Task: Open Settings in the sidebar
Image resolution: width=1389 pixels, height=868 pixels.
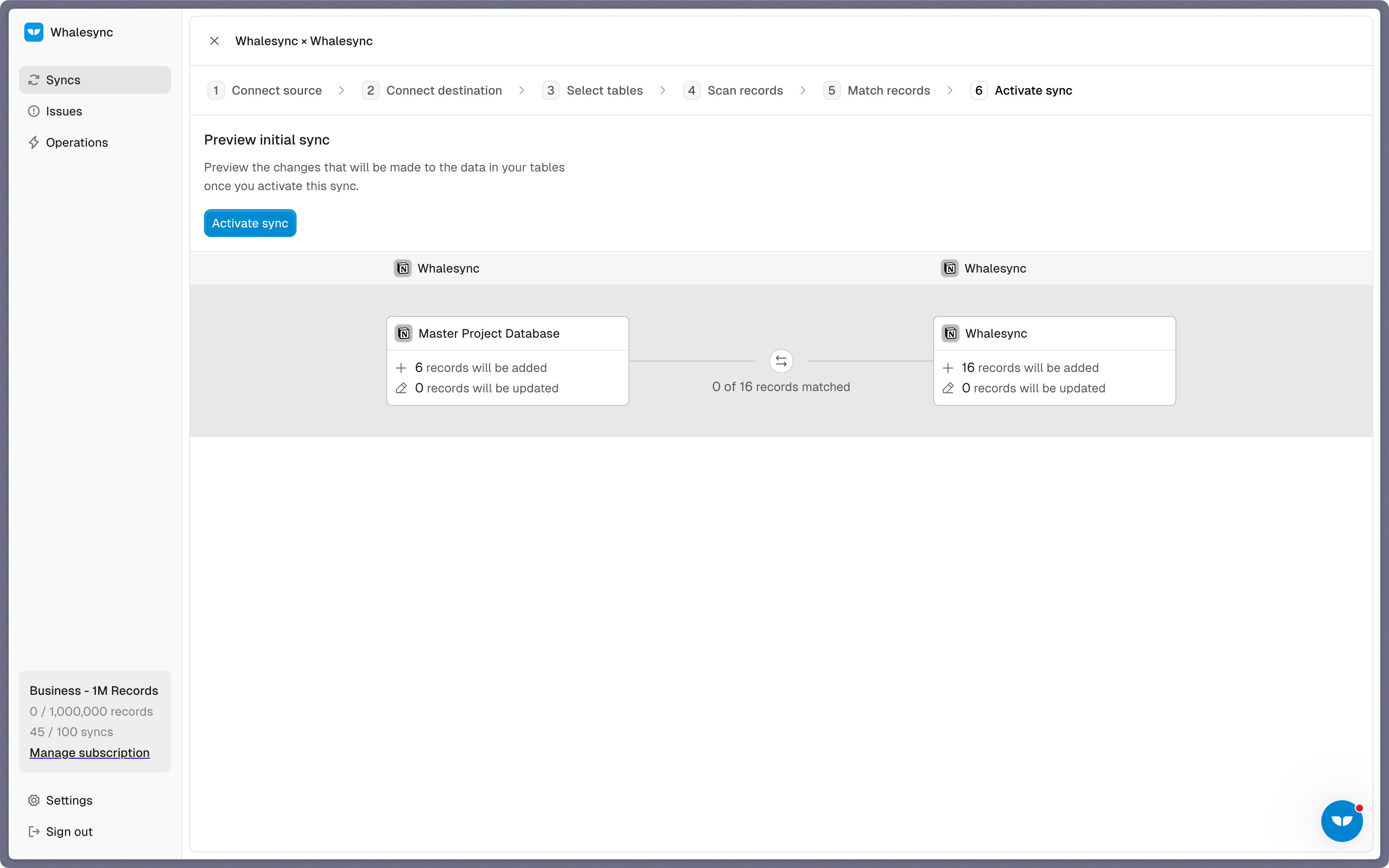Action: 95,800
